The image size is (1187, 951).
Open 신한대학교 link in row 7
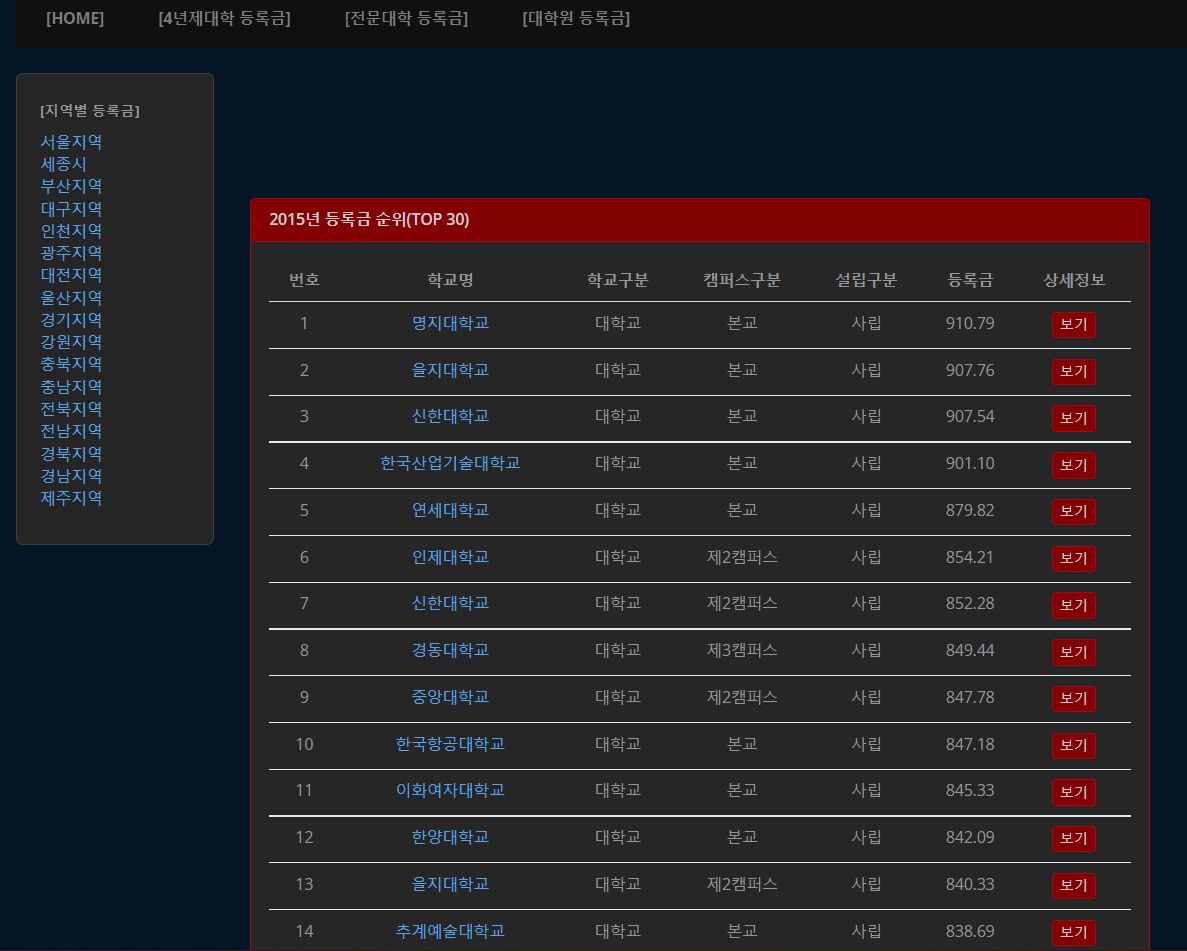450,603
